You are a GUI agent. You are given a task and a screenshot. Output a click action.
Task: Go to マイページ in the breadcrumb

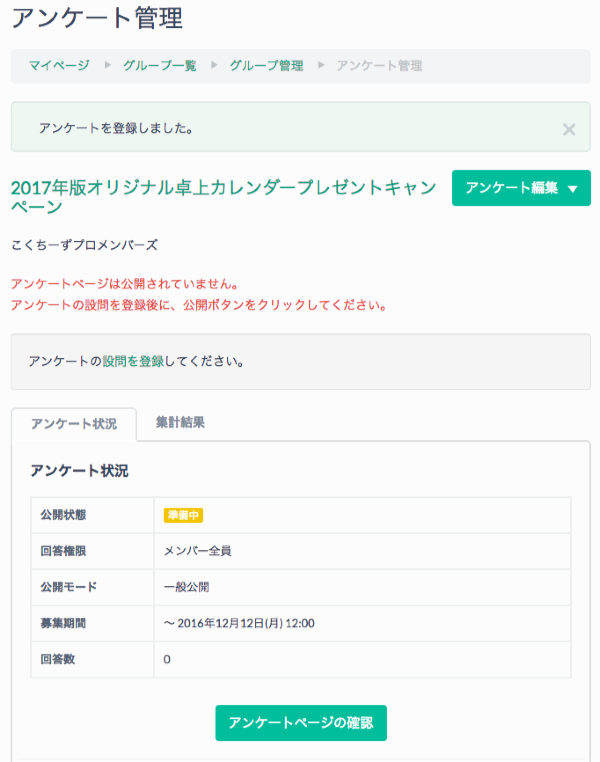click(58, 66)
